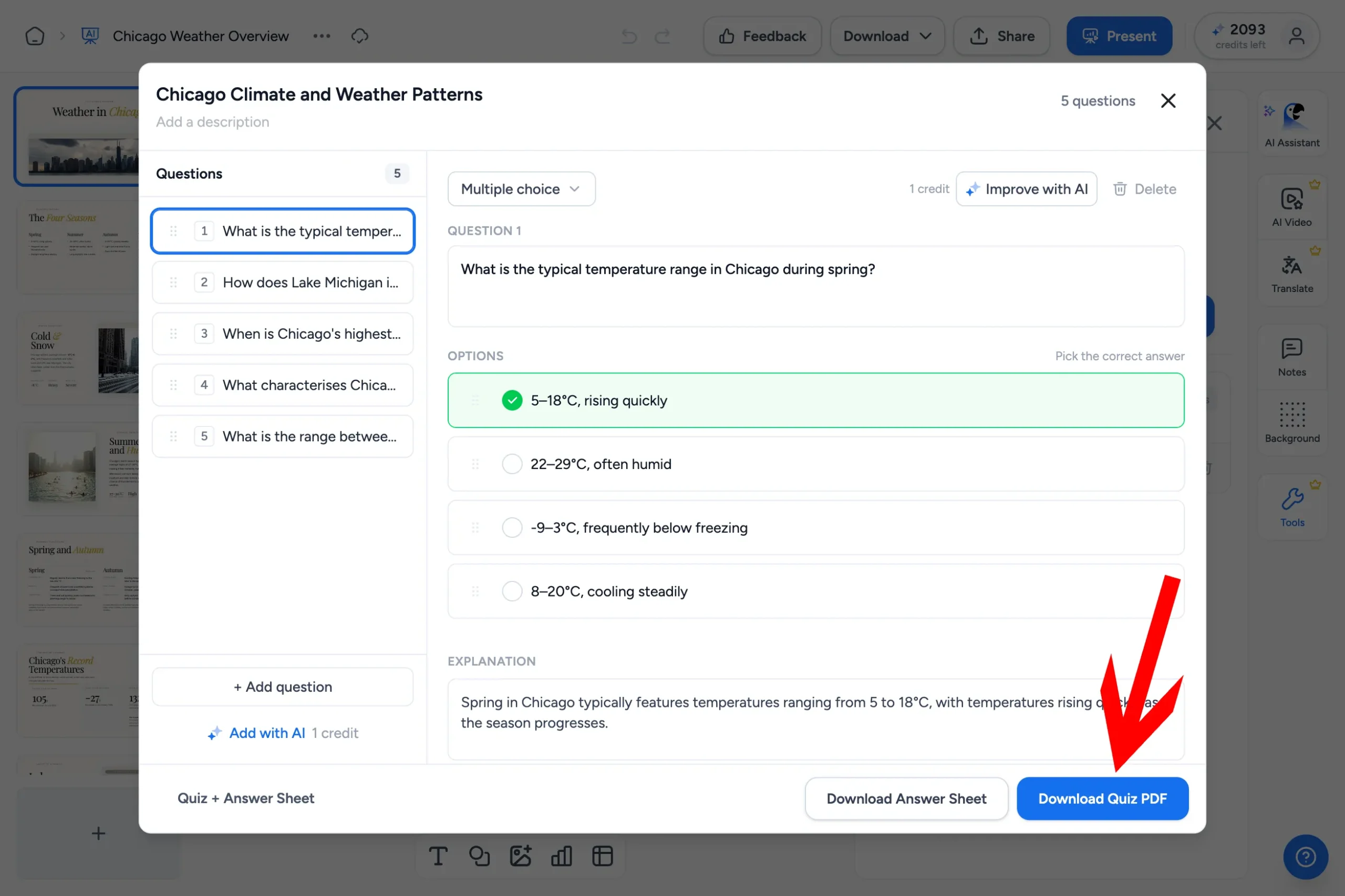This screenshot has width=1345, height=896.
Task: Select the chart tool in bottom toolbar
Action: tap(561, 857)
